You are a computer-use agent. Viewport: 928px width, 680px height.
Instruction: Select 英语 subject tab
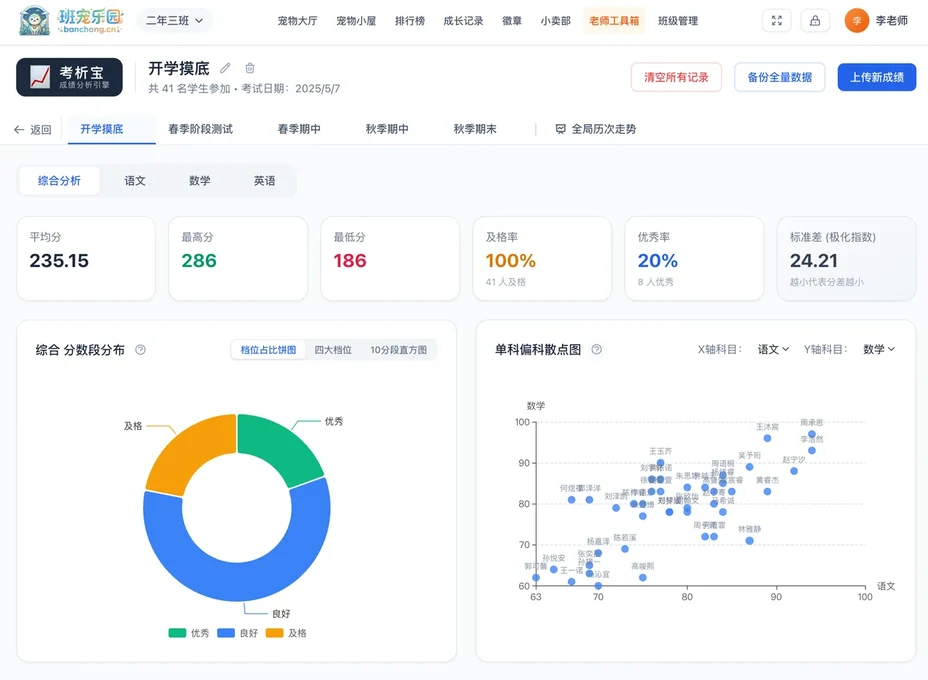click(265, 181)
